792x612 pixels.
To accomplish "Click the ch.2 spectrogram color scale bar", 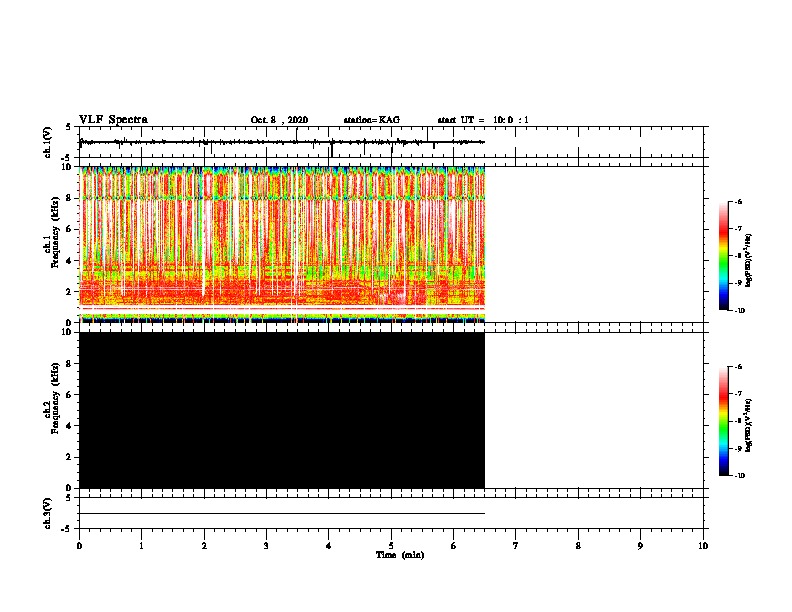I will point(724,421).
